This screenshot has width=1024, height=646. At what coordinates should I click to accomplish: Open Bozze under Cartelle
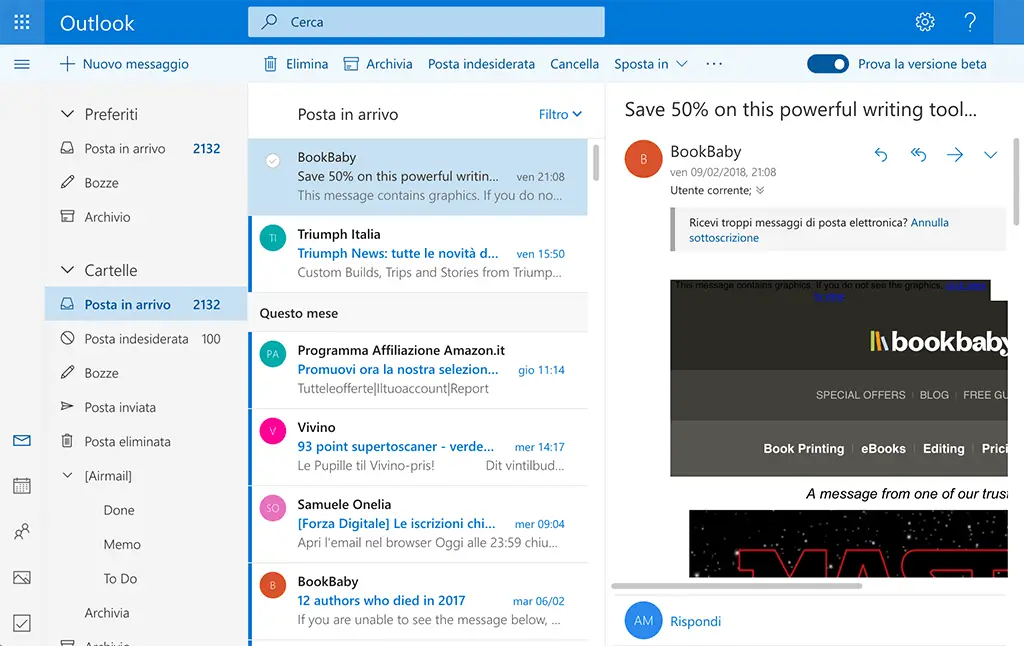(x=146, y=373)
